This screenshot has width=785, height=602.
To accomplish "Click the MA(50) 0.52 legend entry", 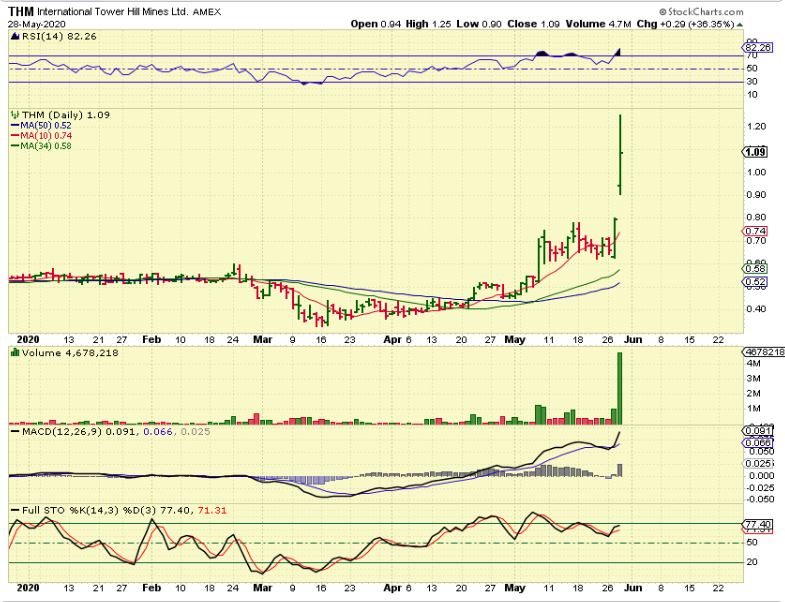I will pyautogui.click(x=41, y=125).
